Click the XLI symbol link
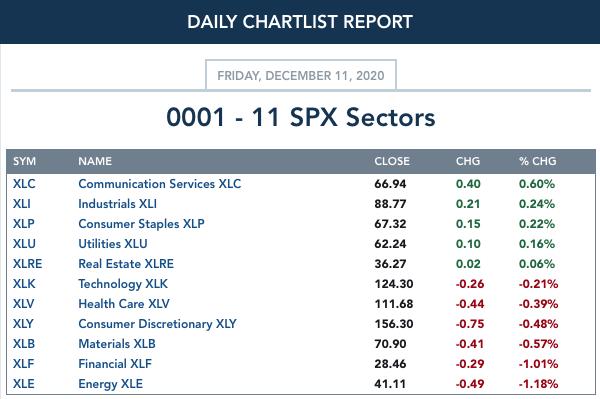600x399 pixels. pos(22,204)
